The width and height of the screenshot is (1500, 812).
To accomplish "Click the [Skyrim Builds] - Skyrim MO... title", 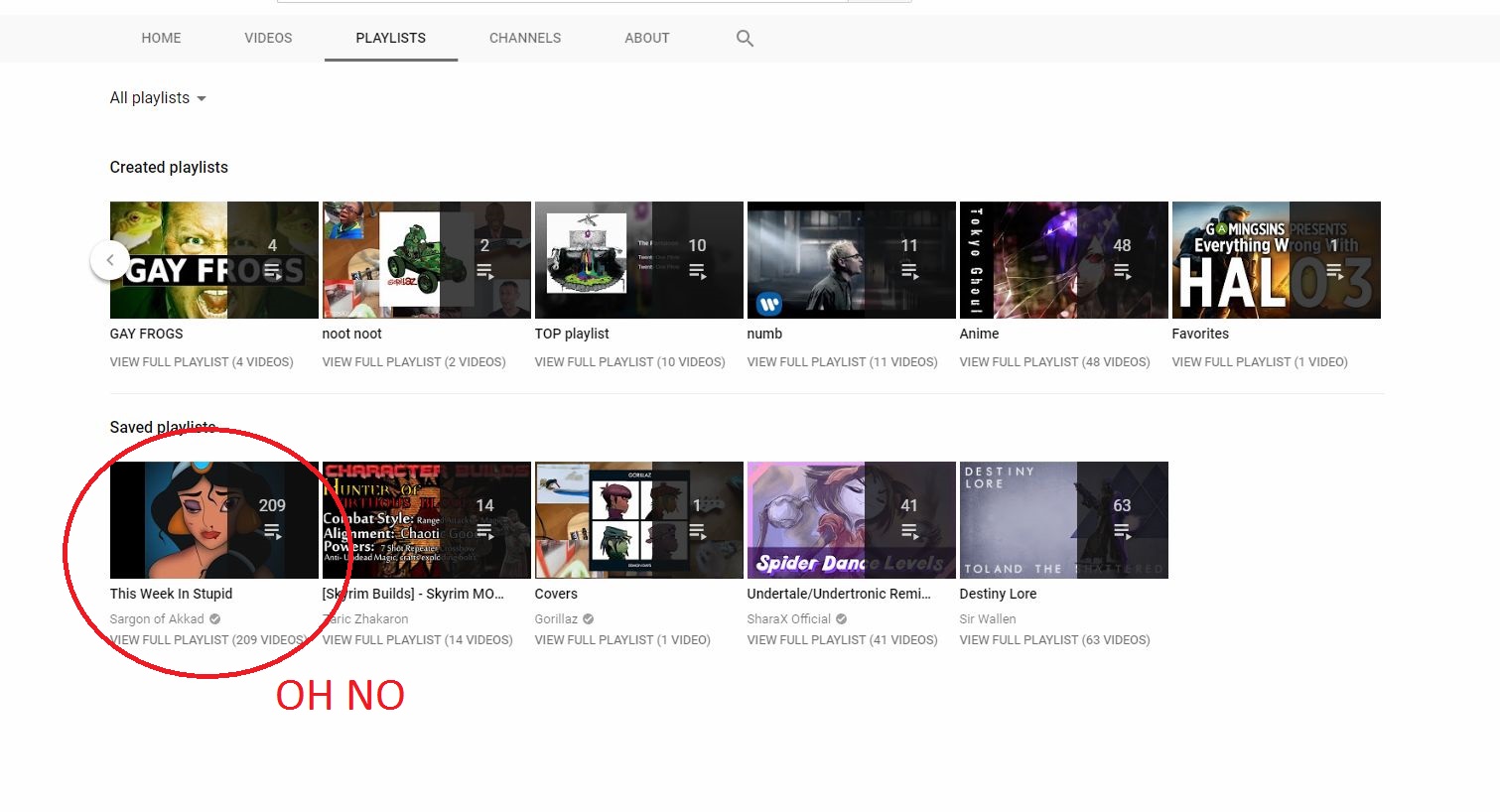I will (413, 595).
